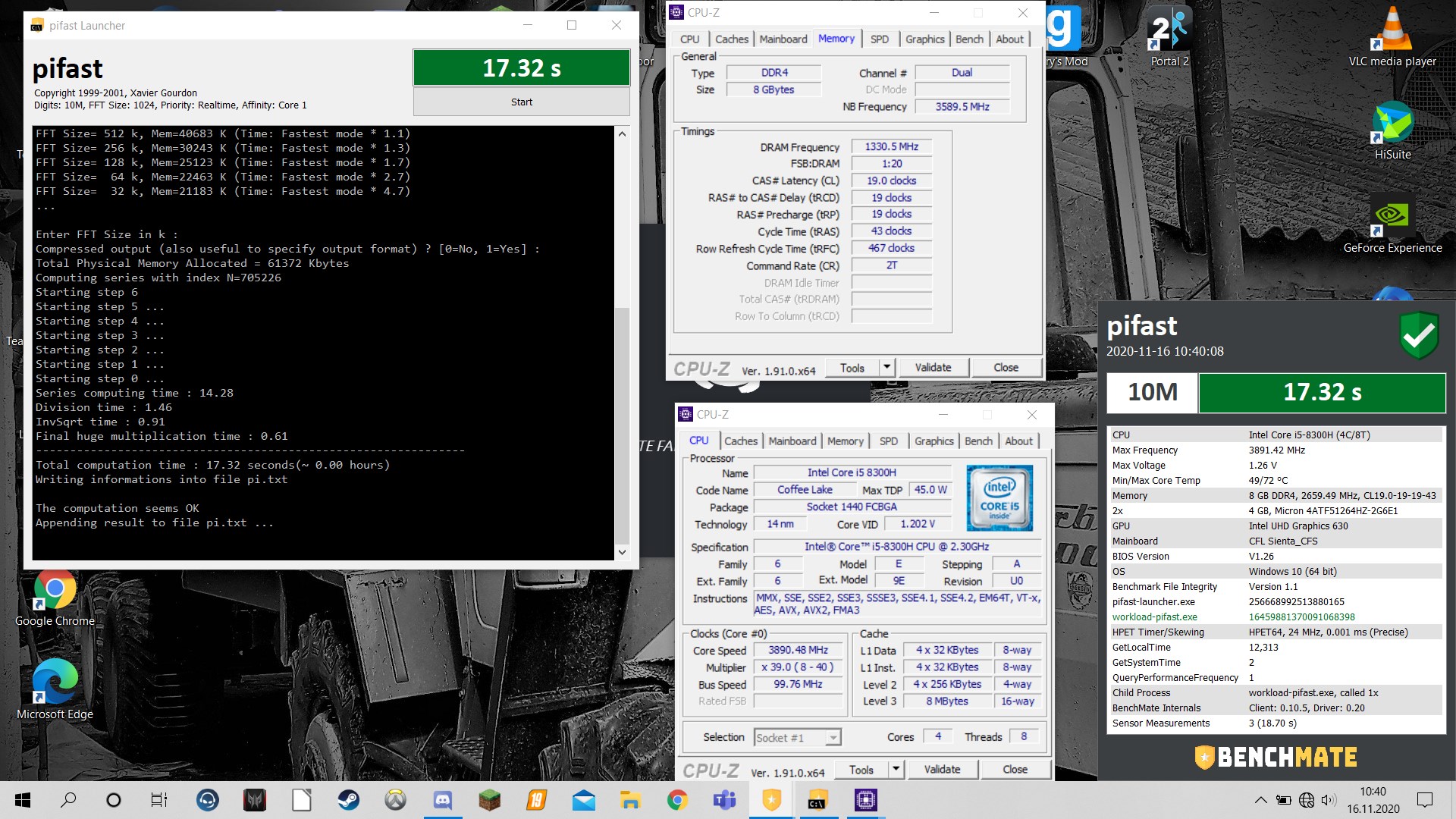Open File Explorer in taskbar
Viewport: 1456px width, 819px height.
[630, 800]
